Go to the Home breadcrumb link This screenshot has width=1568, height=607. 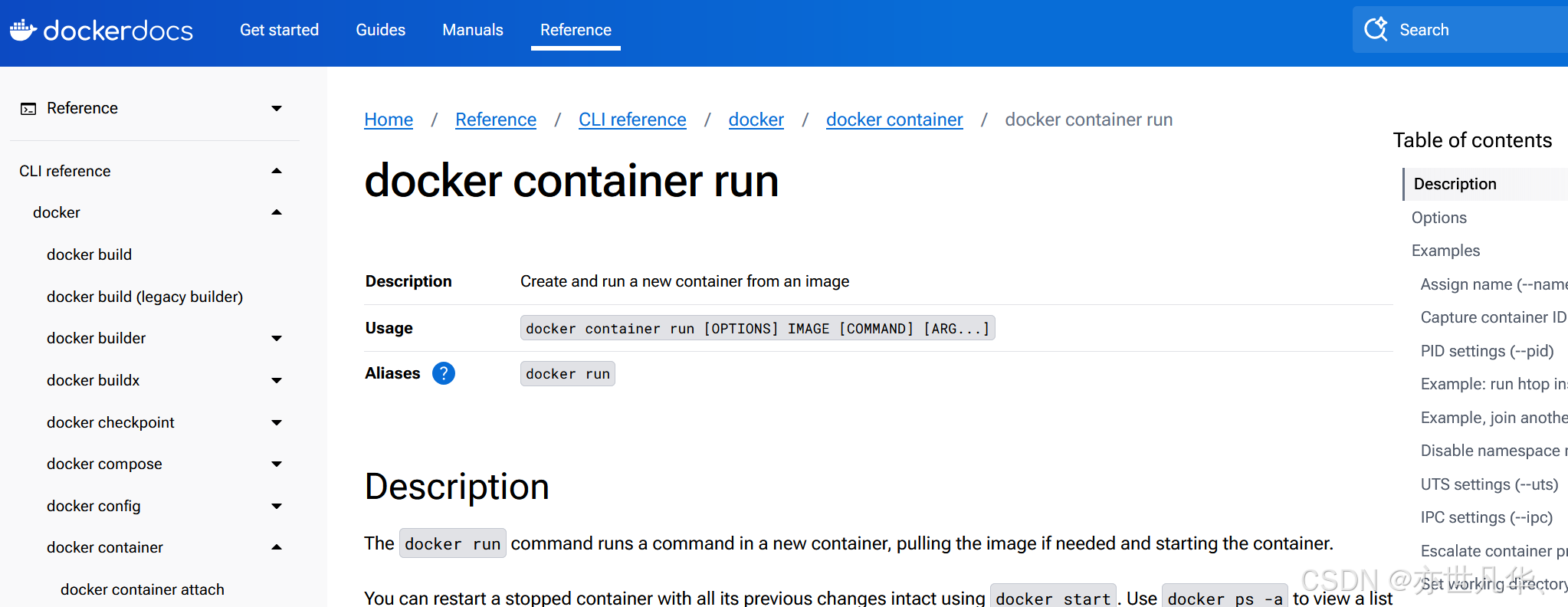[389, 120]
